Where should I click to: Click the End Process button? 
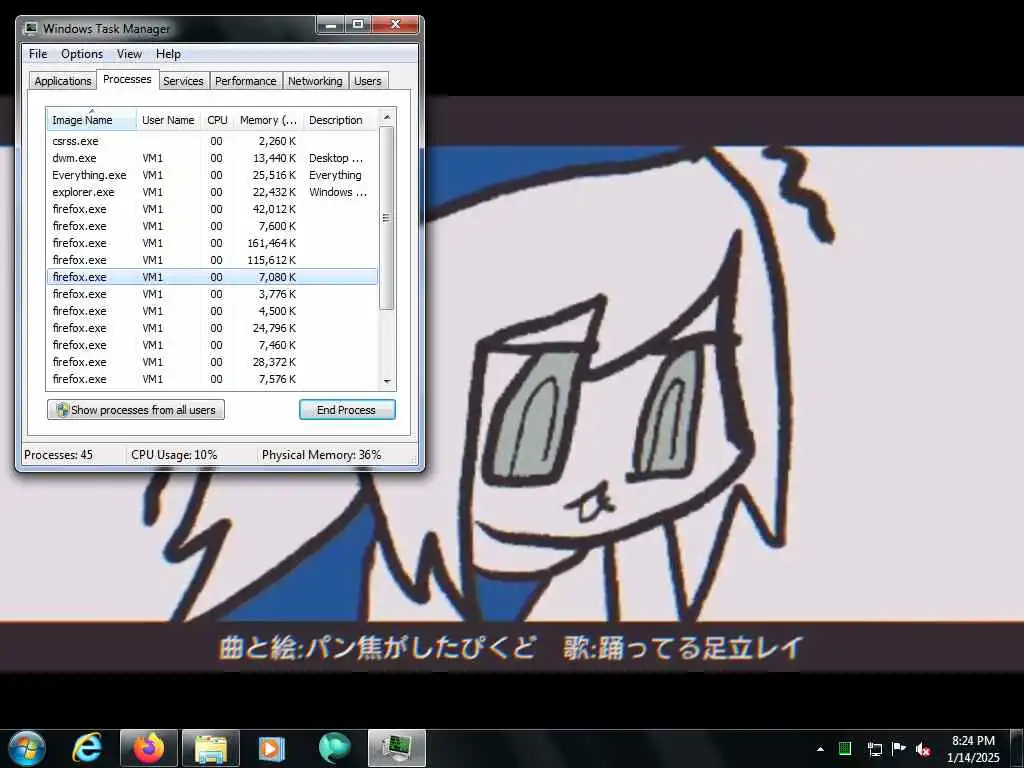pos(347,410)
